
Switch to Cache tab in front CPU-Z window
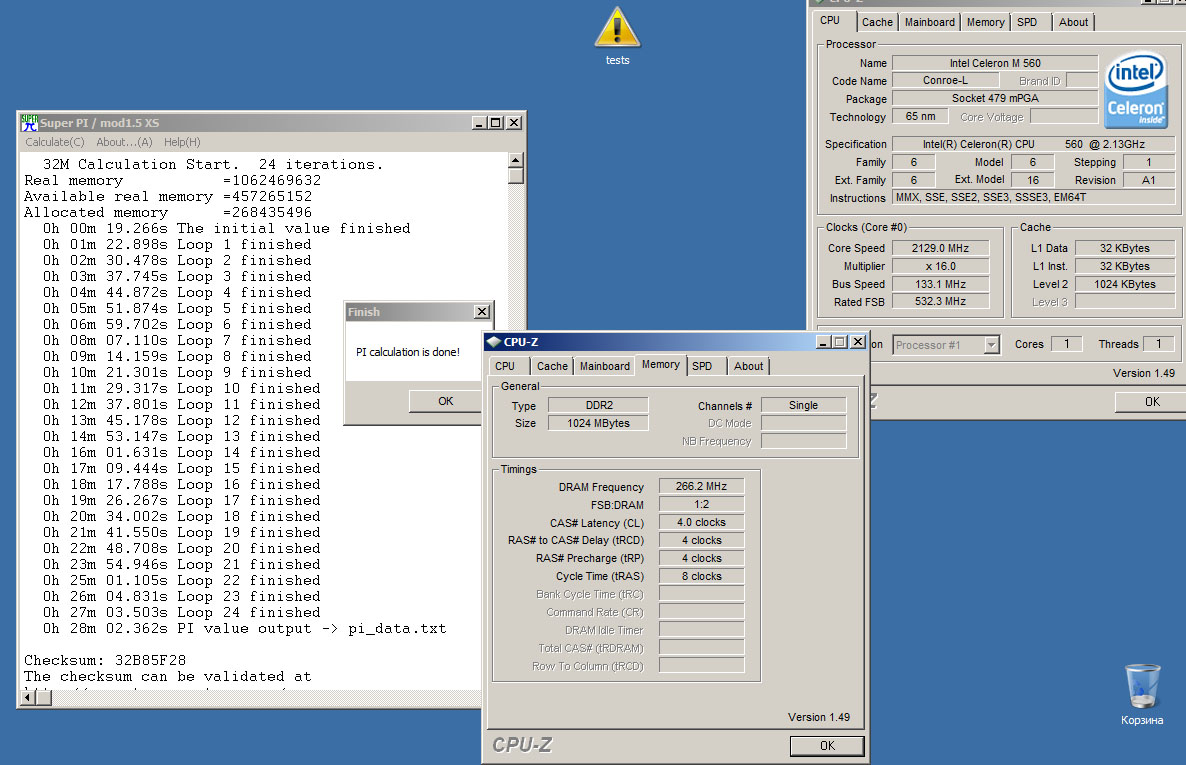(552, 366)
